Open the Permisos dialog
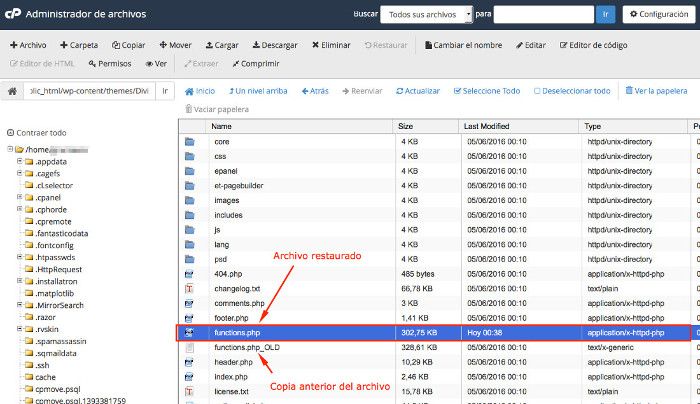The image size is (700, 404). (x=110, y=64)
